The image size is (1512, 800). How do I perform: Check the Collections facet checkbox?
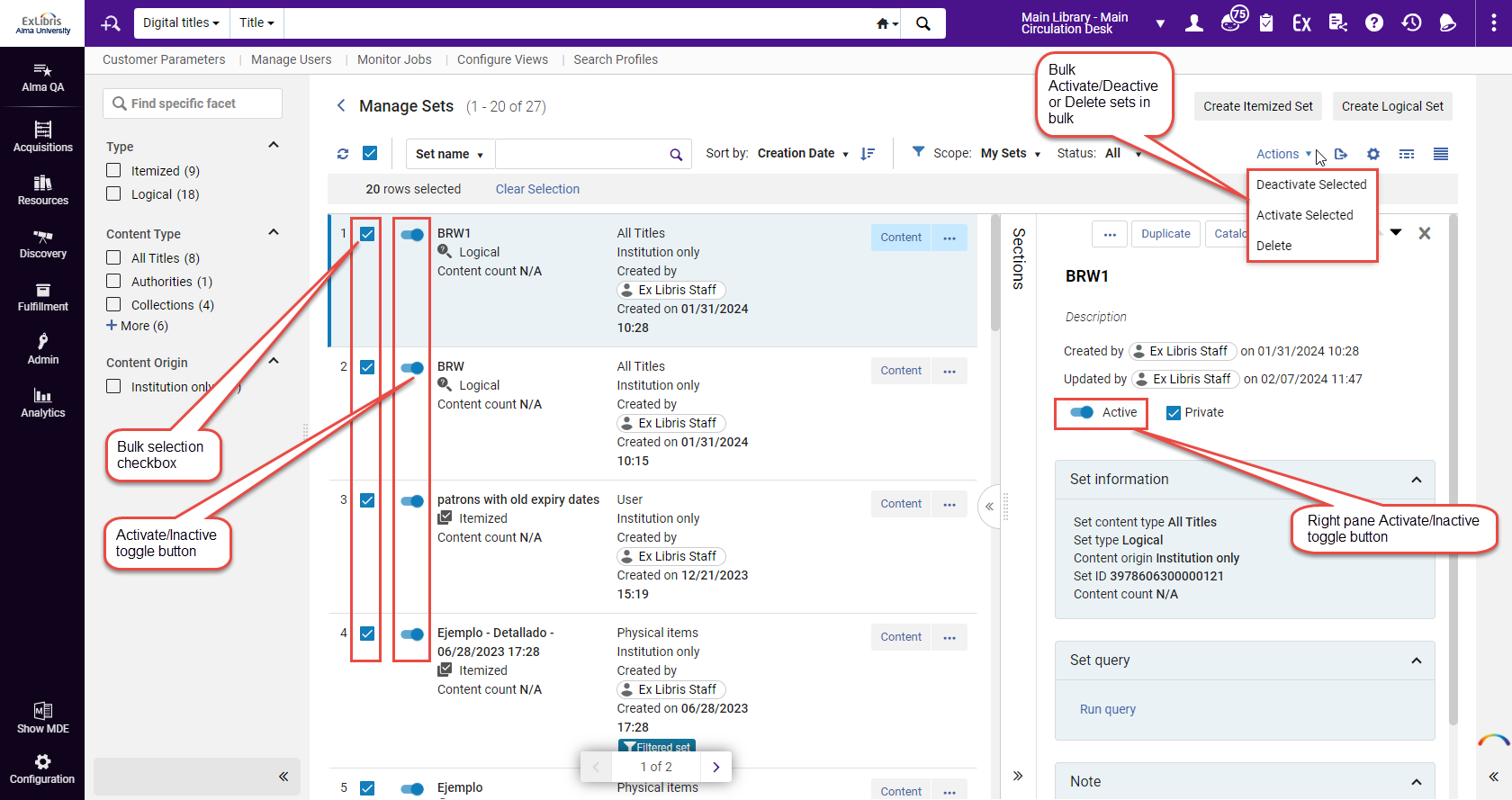[113, 304]
